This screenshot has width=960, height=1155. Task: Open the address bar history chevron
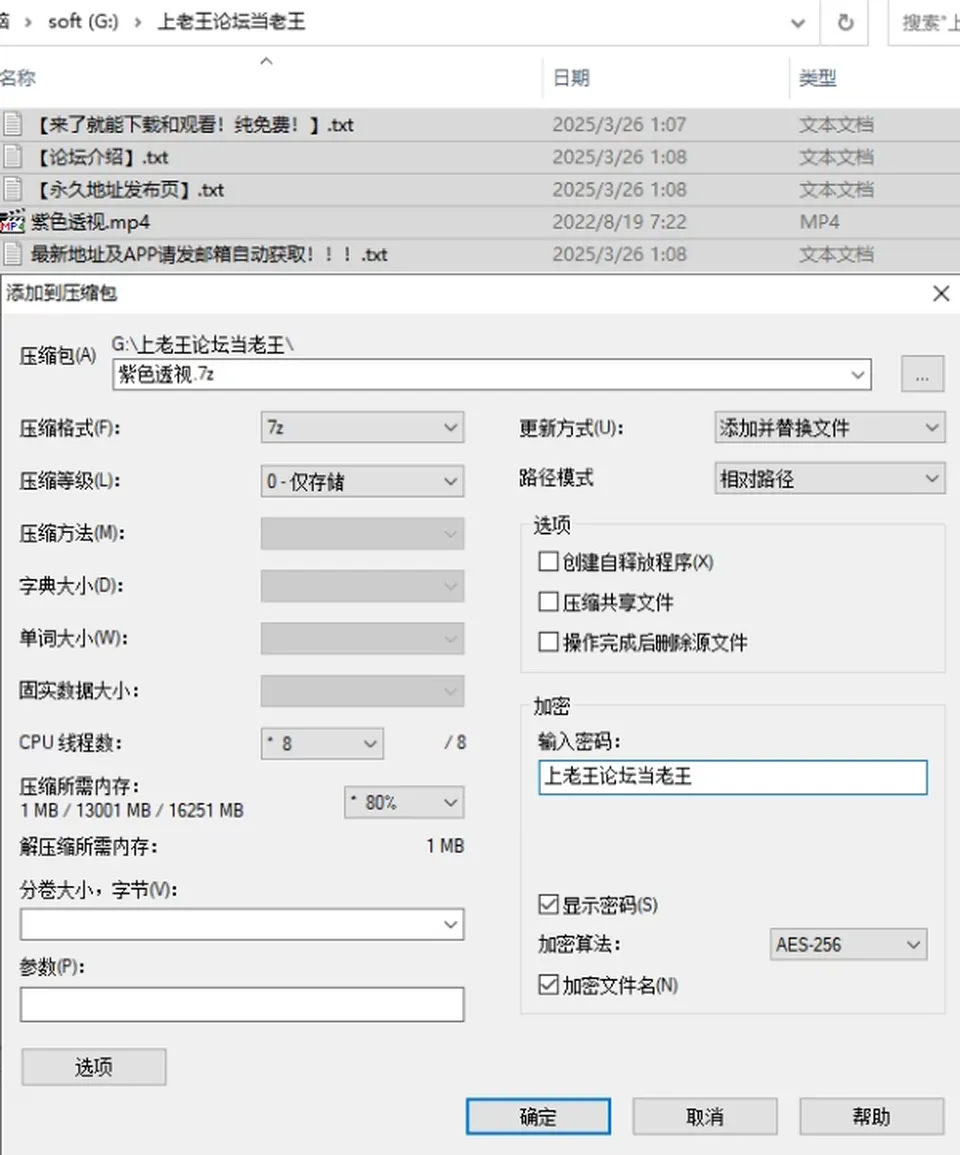[798, 24]
